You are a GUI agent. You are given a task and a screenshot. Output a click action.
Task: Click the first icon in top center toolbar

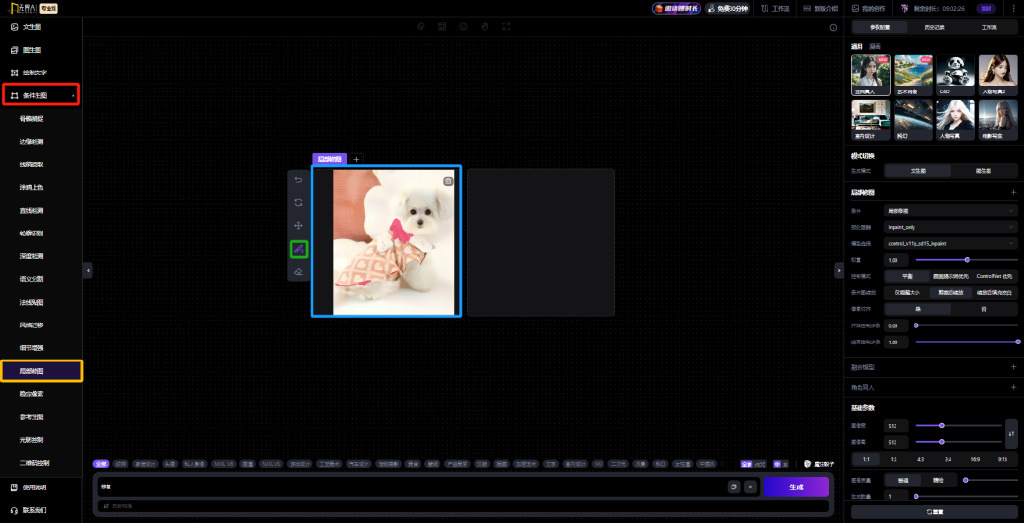(421, 27)
